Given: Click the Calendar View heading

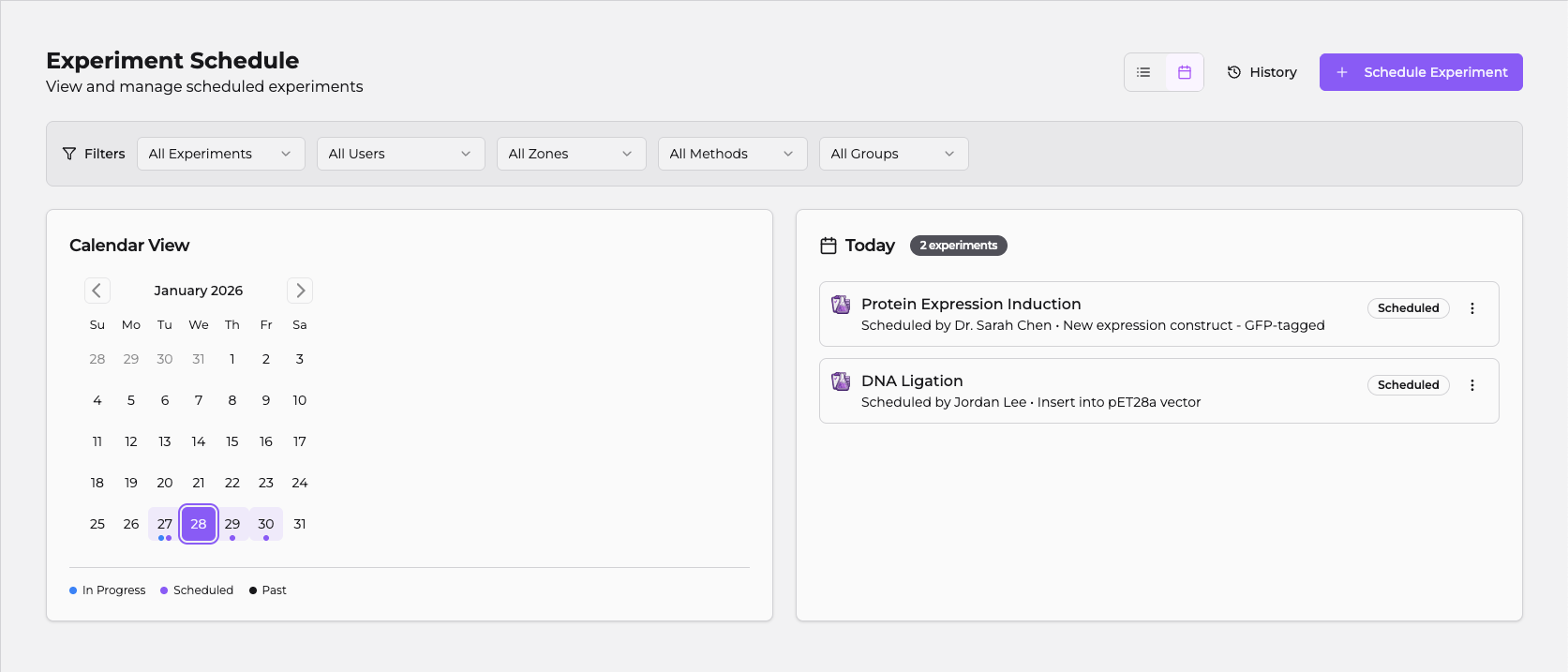Looking at the screenshot, I should point(129,246).
